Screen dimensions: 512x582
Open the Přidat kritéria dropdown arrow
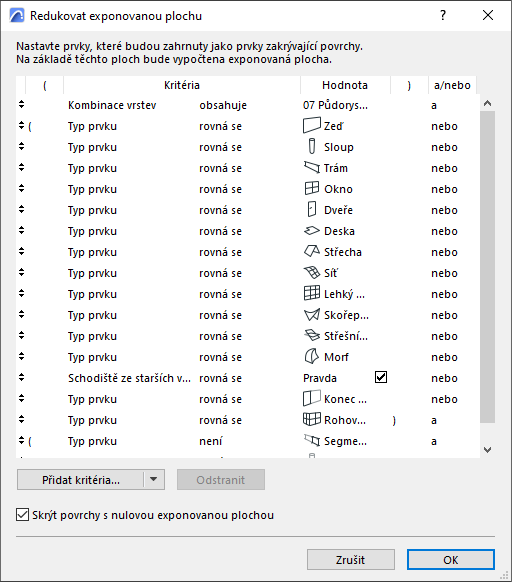(x=153, y=479)
